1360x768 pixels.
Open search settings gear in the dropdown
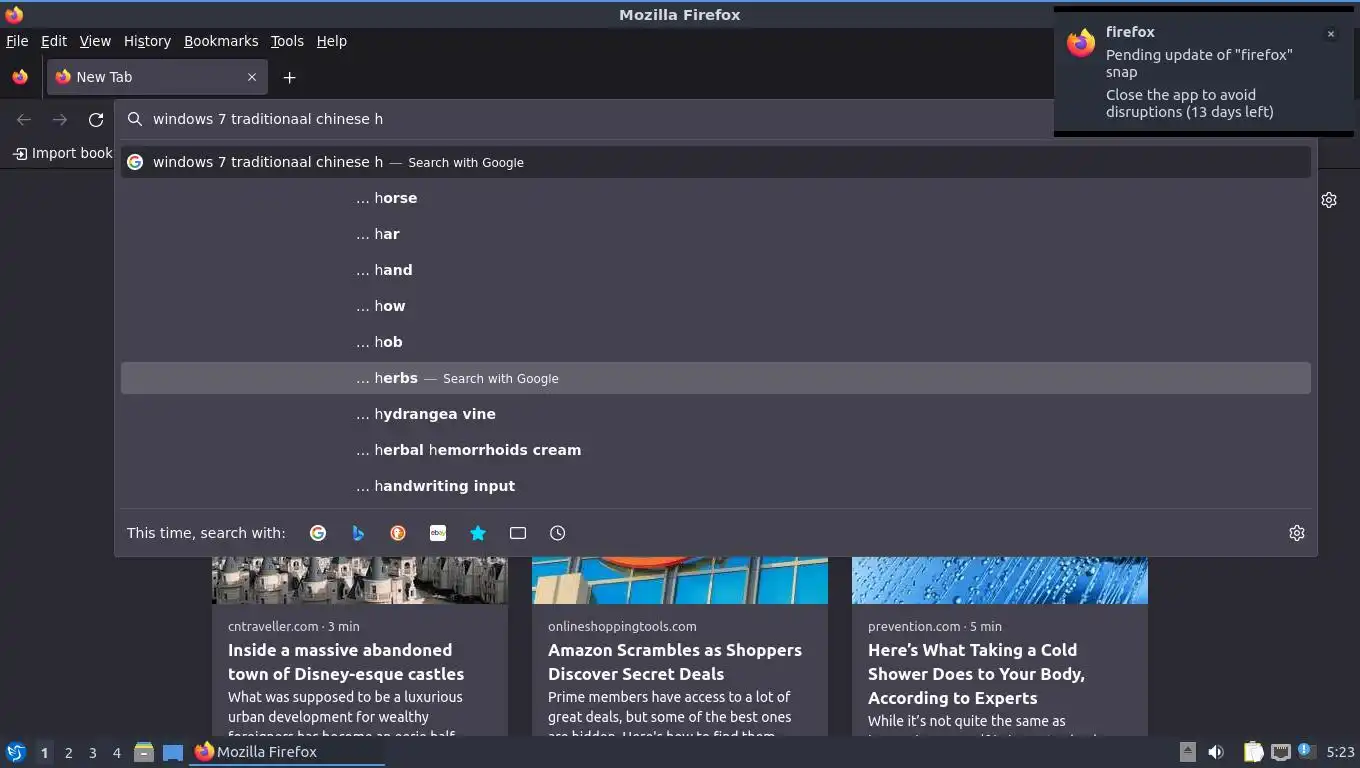1297,533
